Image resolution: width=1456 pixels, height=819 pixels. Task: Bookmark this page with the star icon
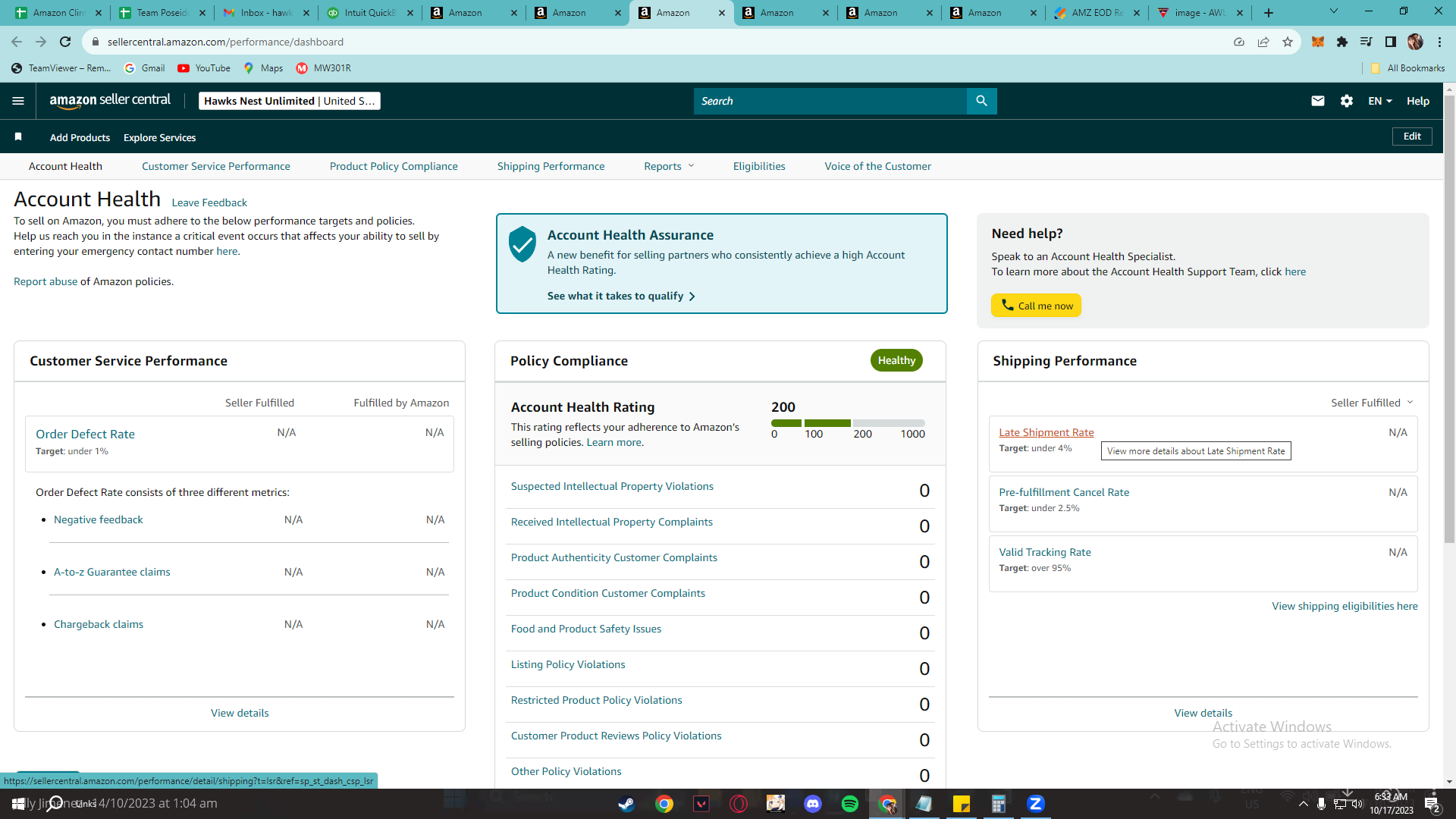tap(1288, 42)
